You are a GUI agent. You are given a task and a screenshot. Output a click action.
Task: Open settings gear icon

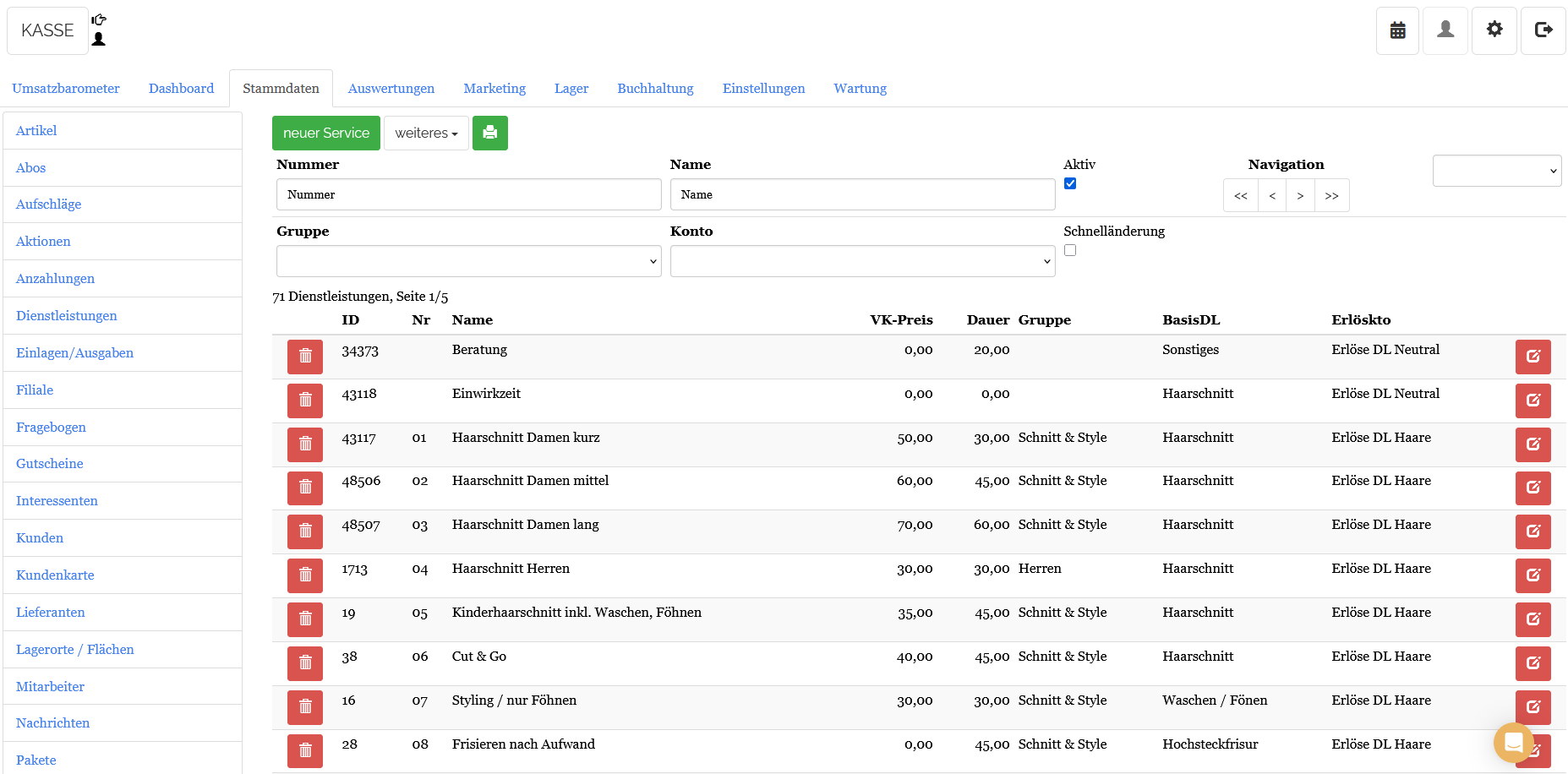(x=1494, y=30)
